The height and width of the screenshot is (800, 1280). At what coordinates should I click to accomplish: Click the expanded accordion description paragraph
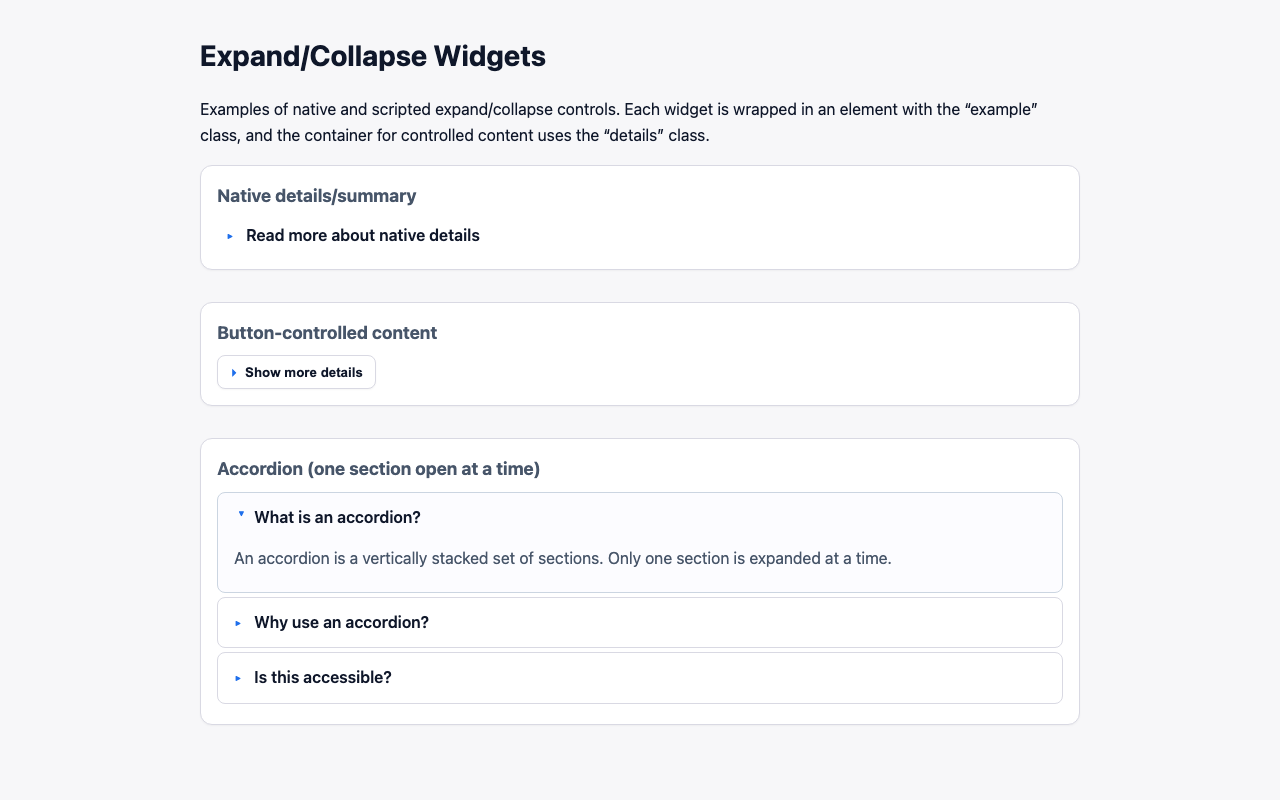coord(563,558)
